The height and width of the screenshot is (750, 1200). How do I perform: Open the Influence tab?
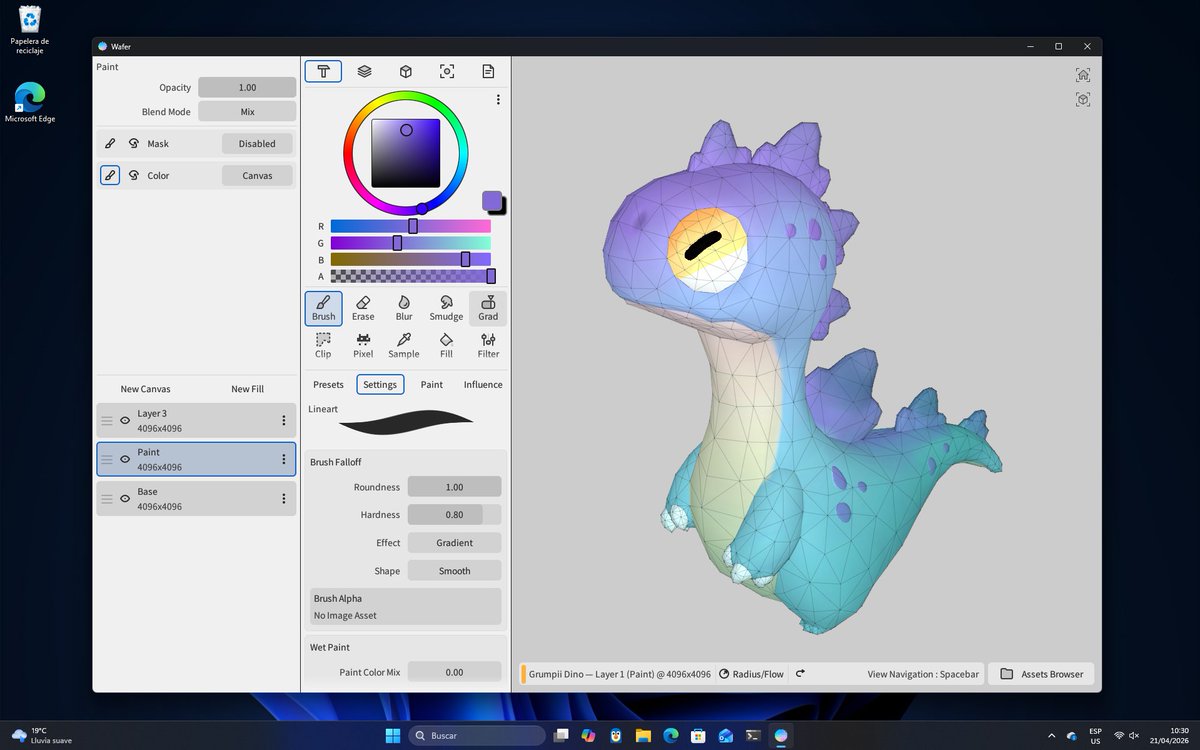tap(482, 384)
